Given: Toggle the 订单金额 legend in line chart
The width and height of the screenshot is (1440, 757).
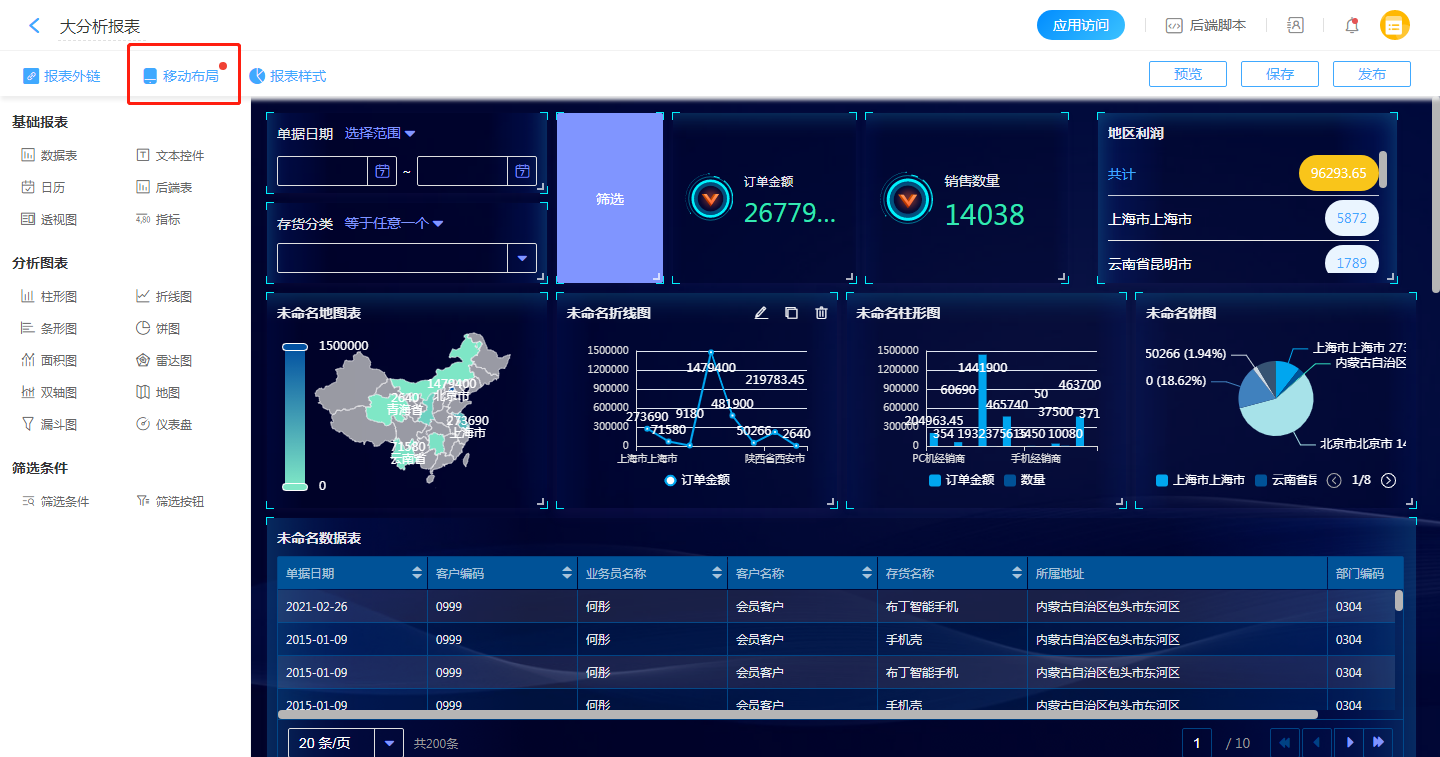Looking at the screenshot, I should click(697, 480).
